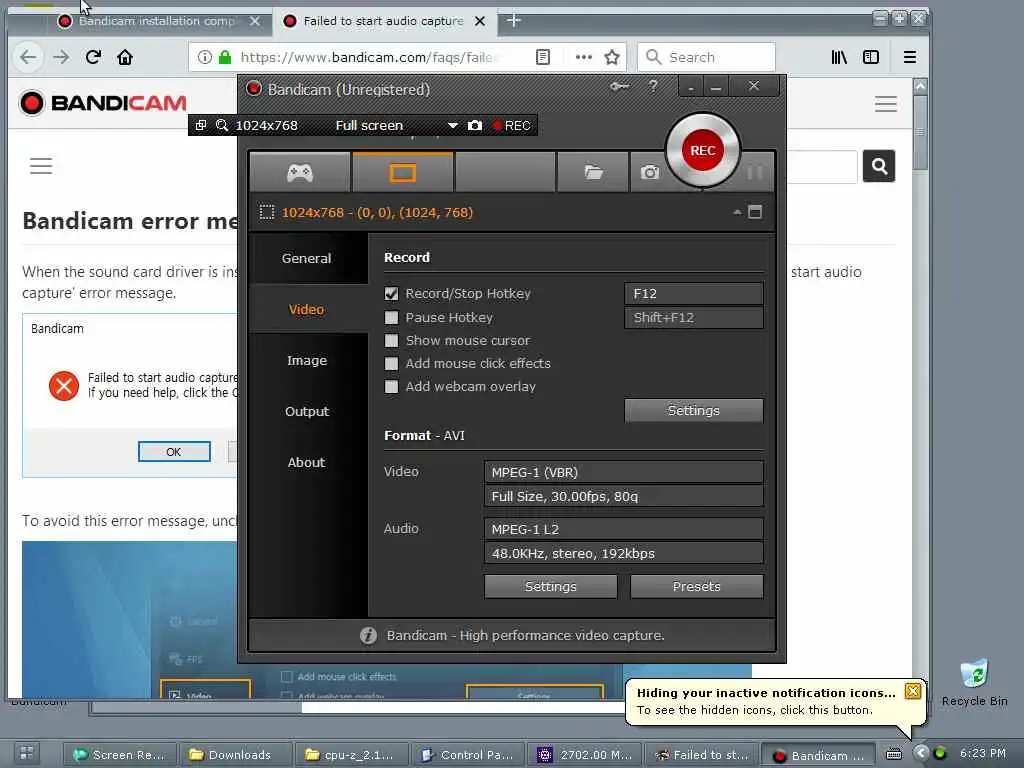
Task: Click the magnifier icon beside 1024x768 in toolbar
Action: 222,125
